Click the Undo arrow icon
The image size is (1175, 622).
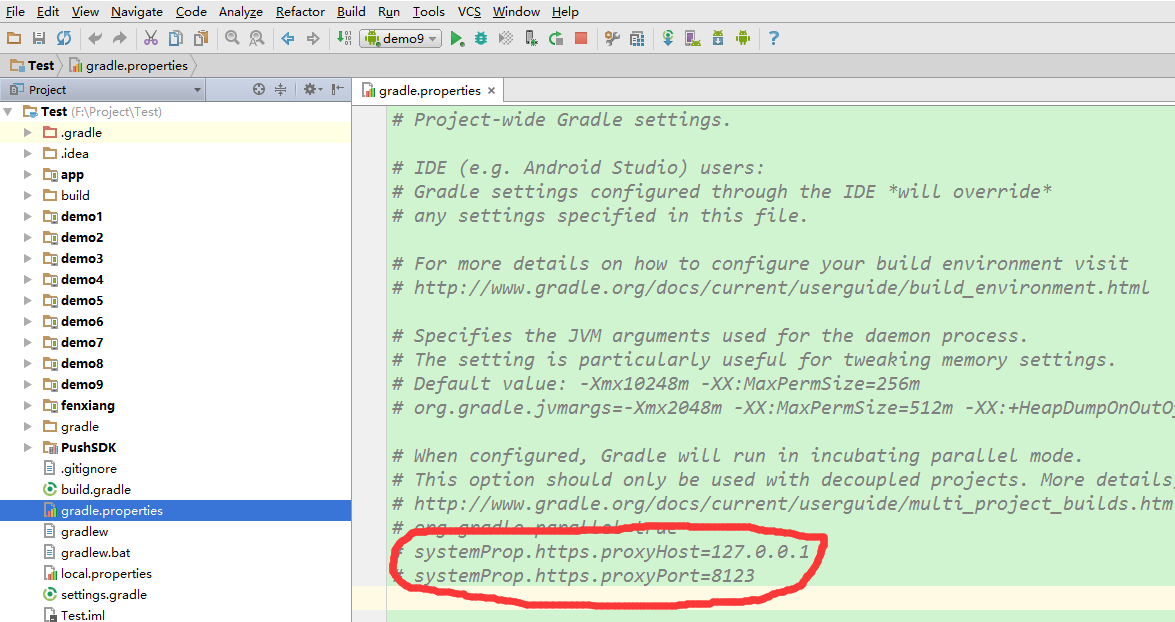[94, 38]
